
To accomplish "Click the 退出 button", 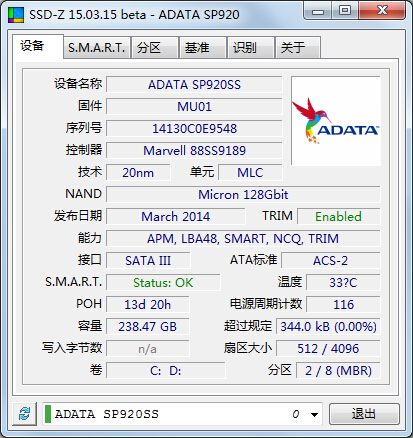I will coord(364,414).
